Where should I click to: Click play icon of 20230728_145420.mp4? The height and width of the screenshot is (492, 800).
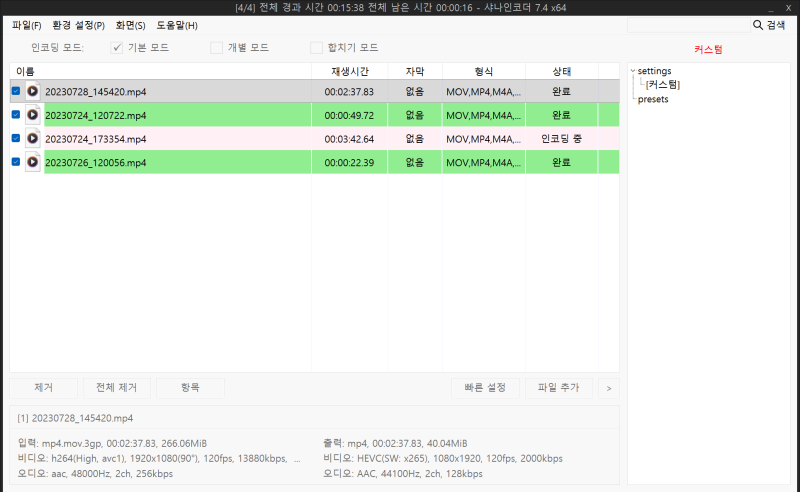pyautogui.click(x=33, y=91)
